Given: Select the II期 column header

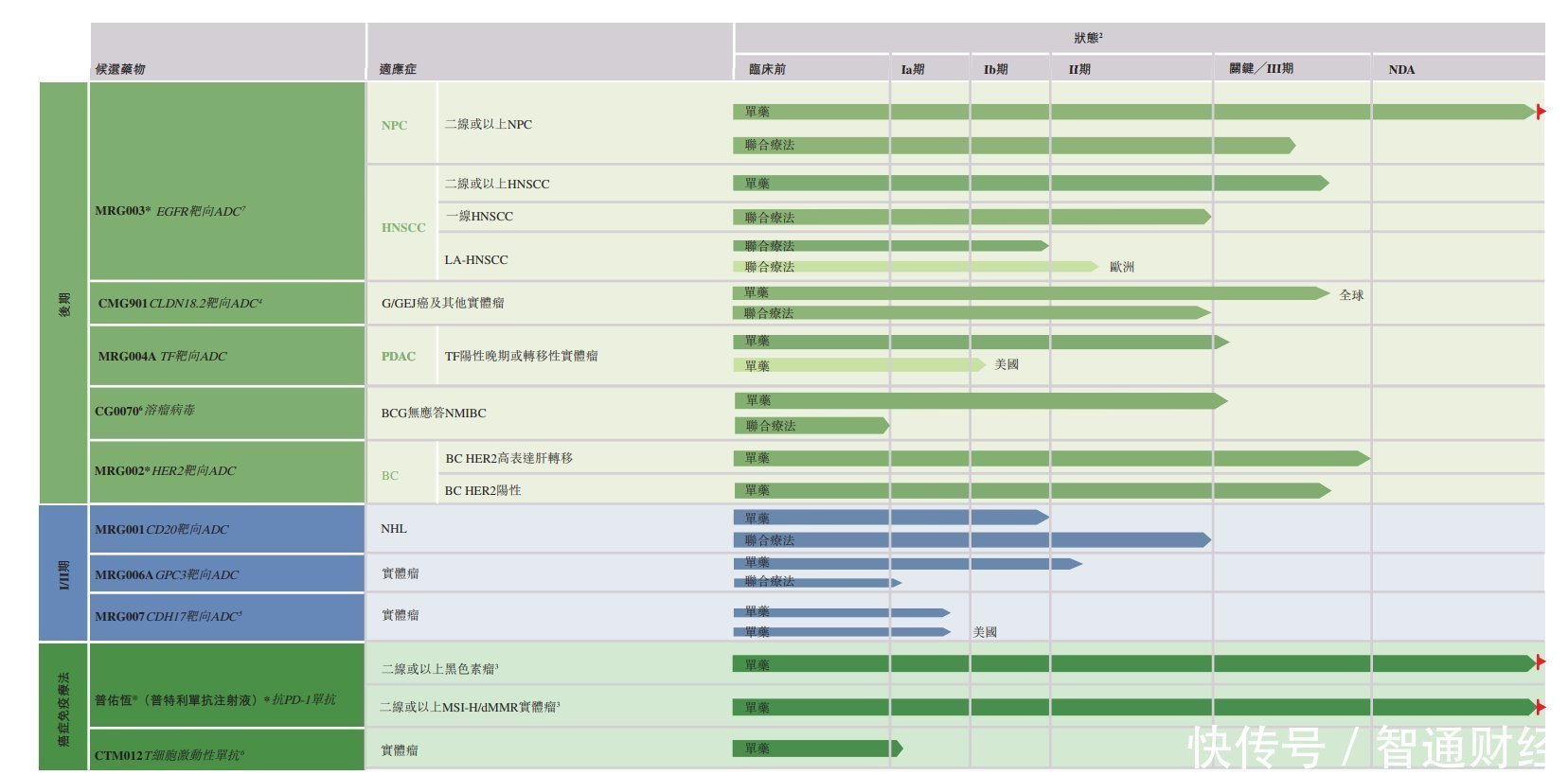Looking at the screenshot, I should tap(1079, 69).
